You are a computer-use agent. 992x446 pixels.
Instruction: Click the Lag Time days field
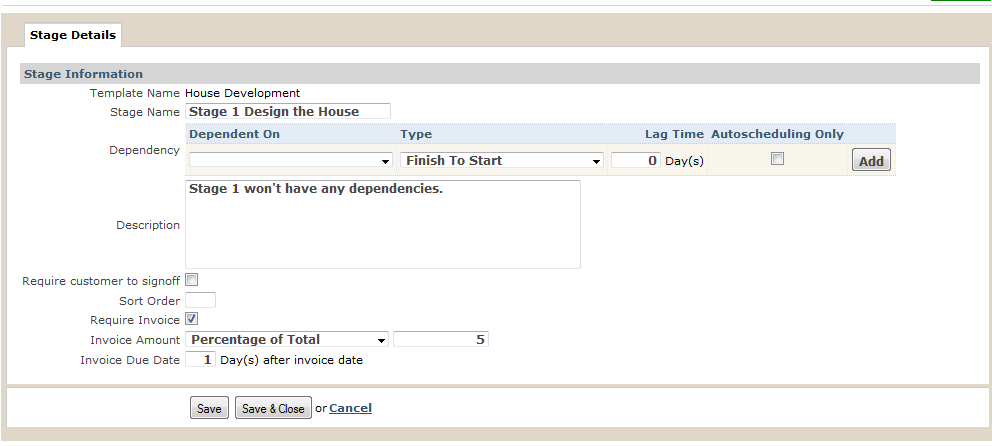[636, 161]
